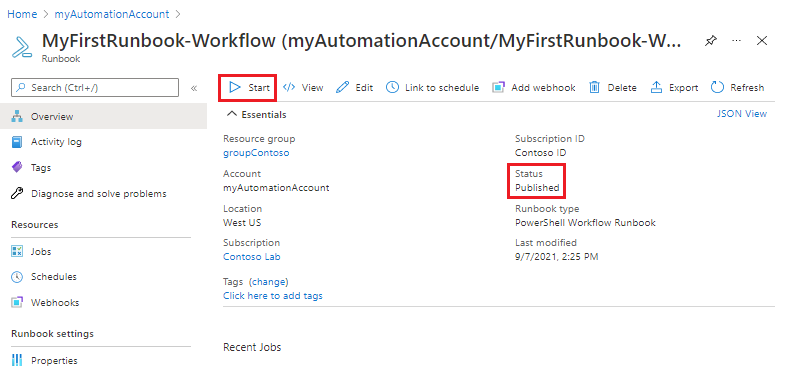
Task: Open Webhooks under Resources
Action: tap(55, 302)
